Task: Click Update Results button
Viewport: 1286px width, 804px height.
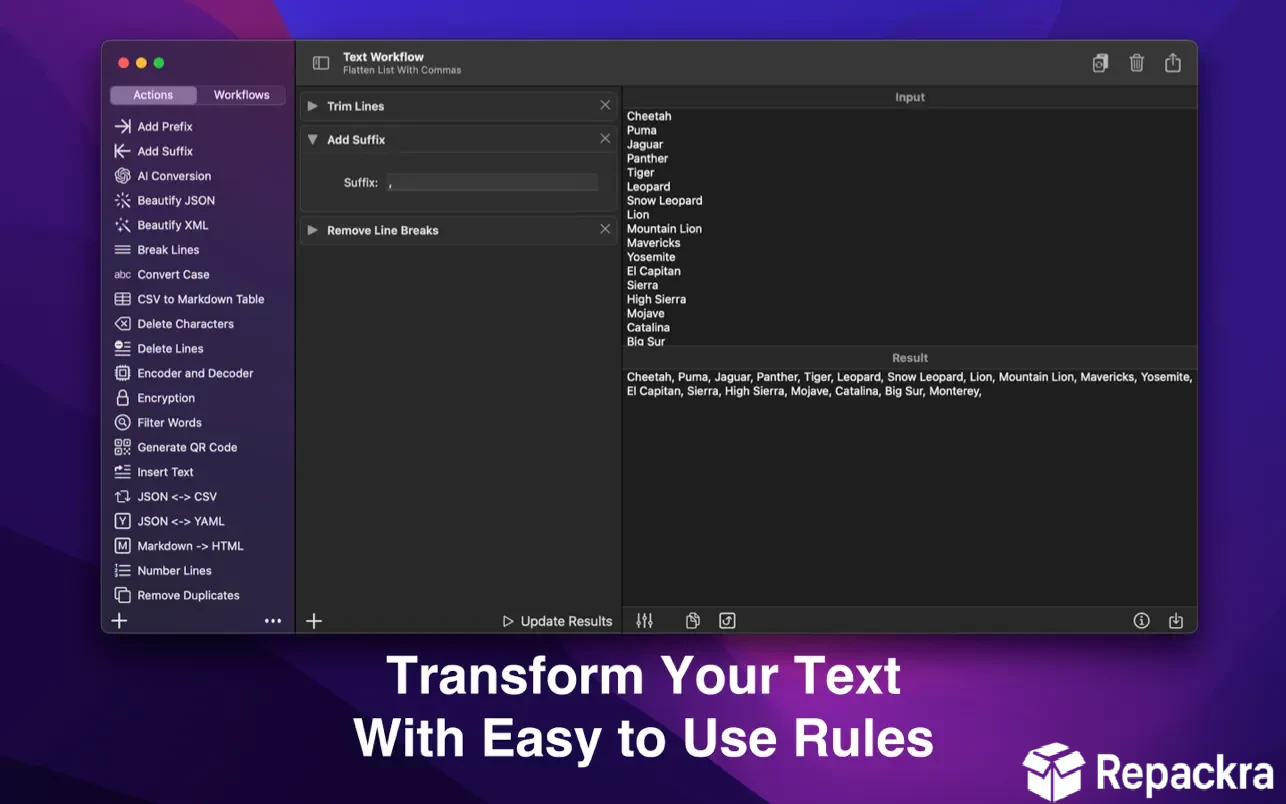Action: 557,621
